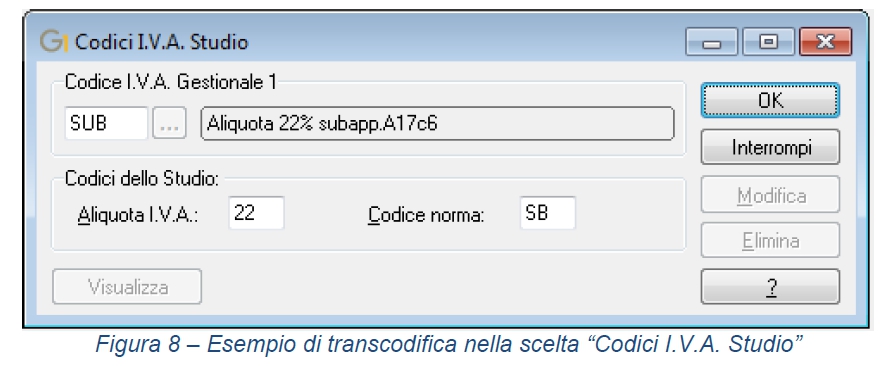890x366 pixels.
Task: Close the Codici I.V.A. Studio dialog
Action: 826,43
